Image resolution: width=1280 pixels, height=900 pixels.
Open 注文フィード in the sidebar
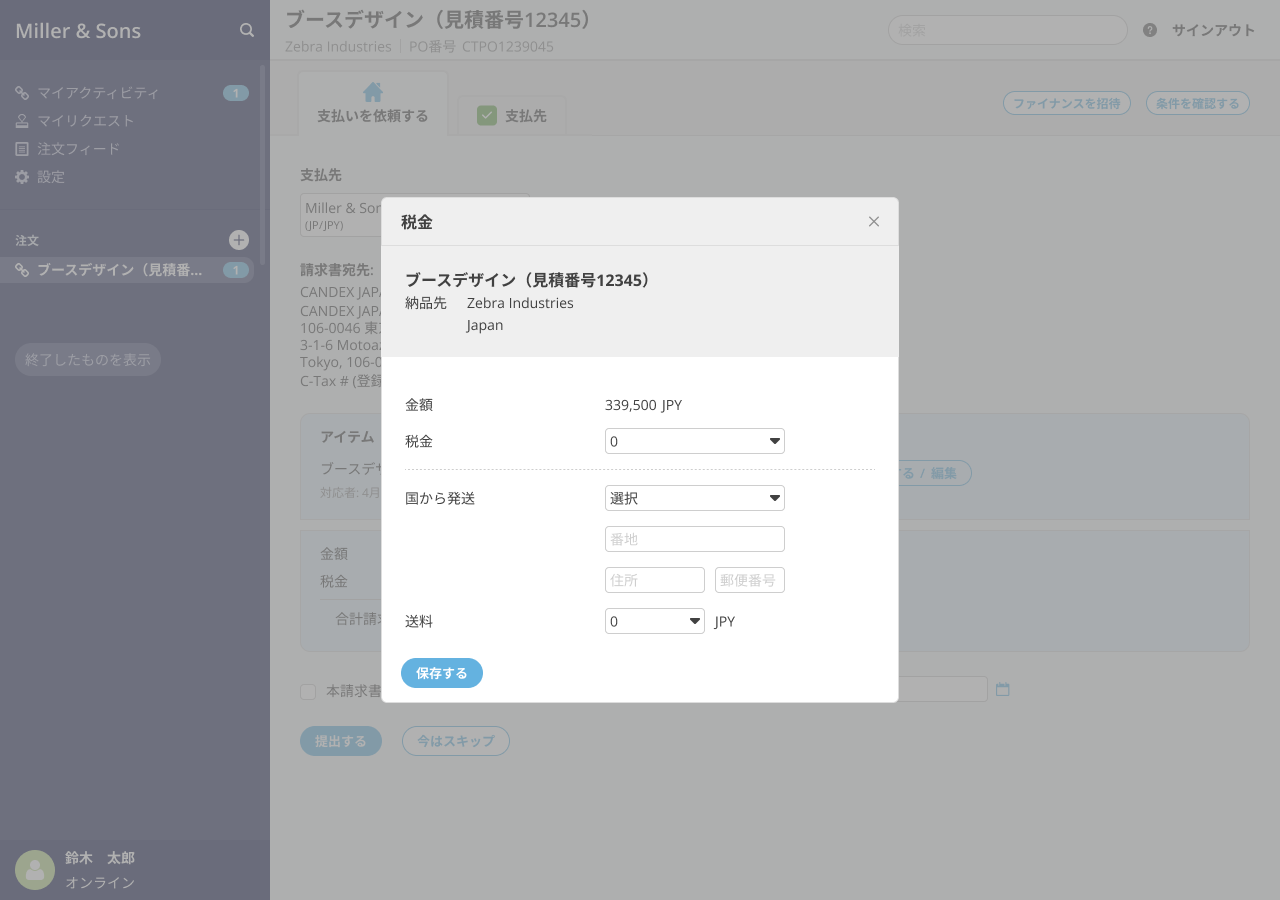[x=78, y=149]
